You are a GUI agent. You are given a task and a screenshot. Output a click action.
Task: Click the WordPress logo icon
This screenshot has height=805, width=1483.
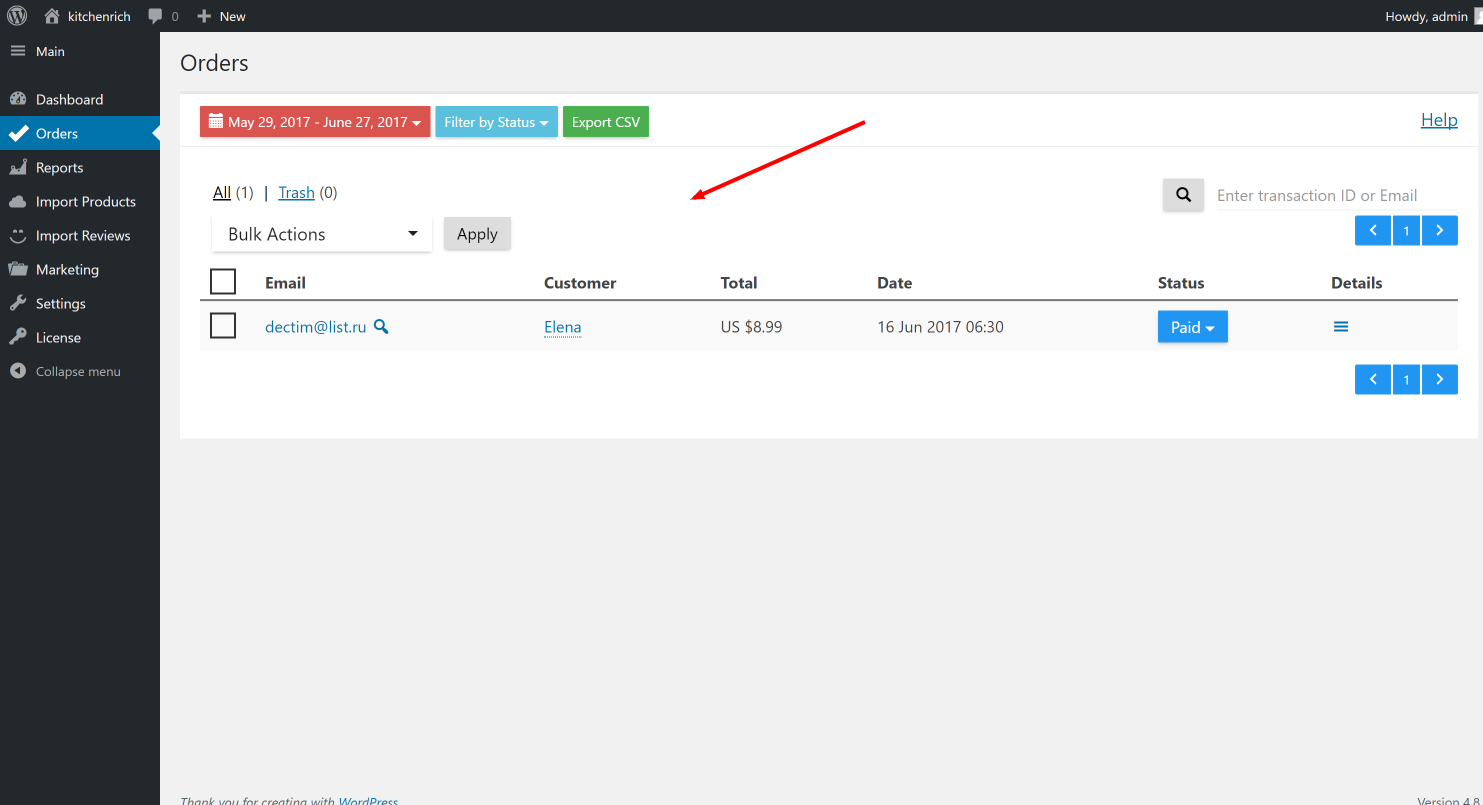point(17,16)
